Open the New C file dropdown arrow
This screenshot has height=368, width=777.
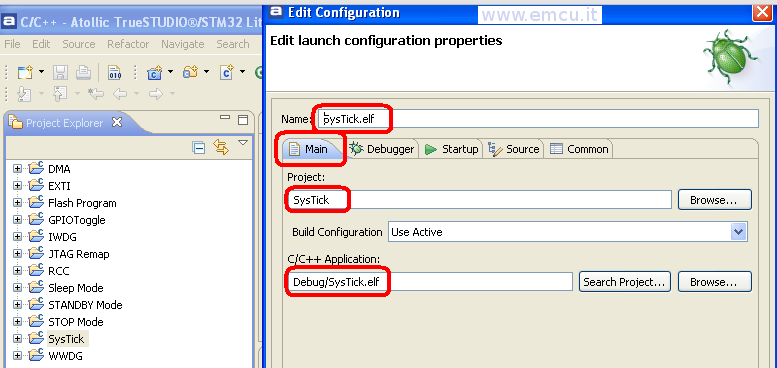[242, 72]
